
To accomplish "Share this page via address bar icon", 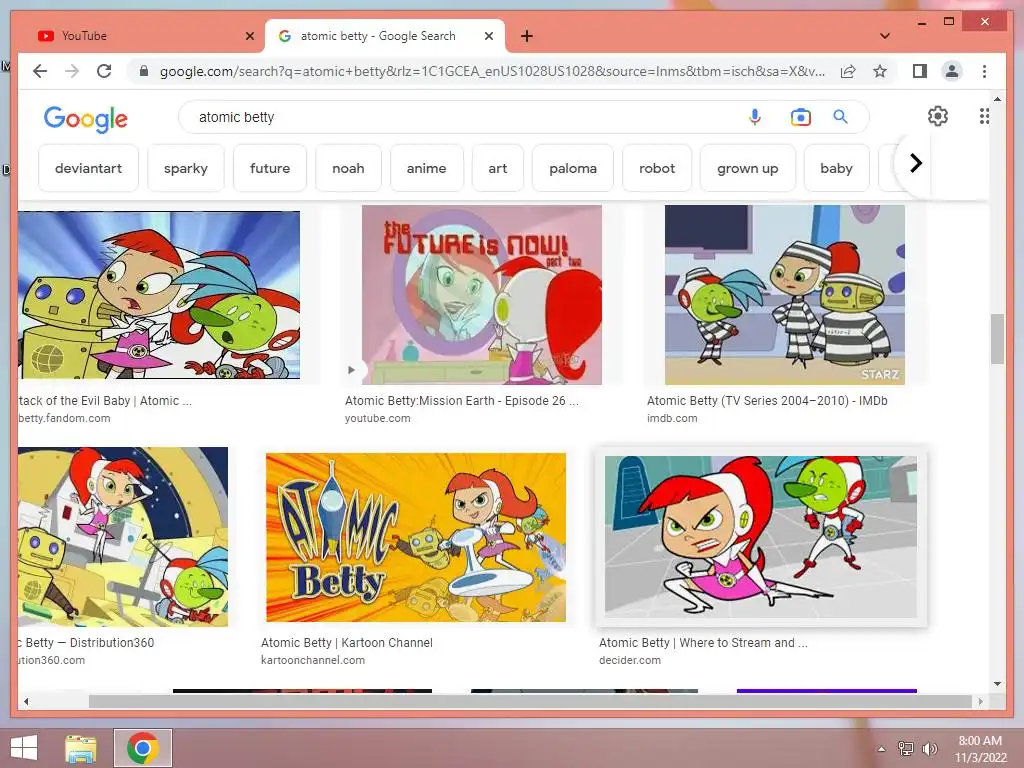I will [848, 71].
